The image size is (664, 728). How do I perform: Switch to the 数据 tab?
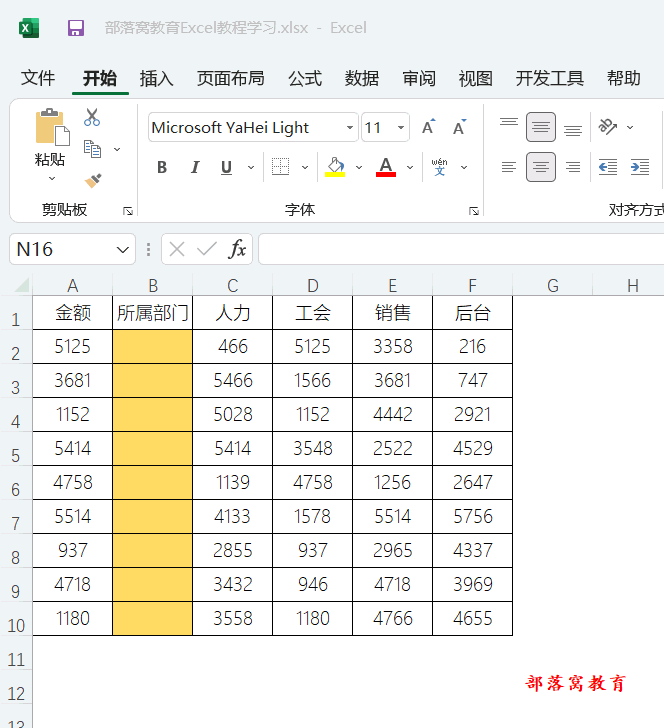pos(362,78)
